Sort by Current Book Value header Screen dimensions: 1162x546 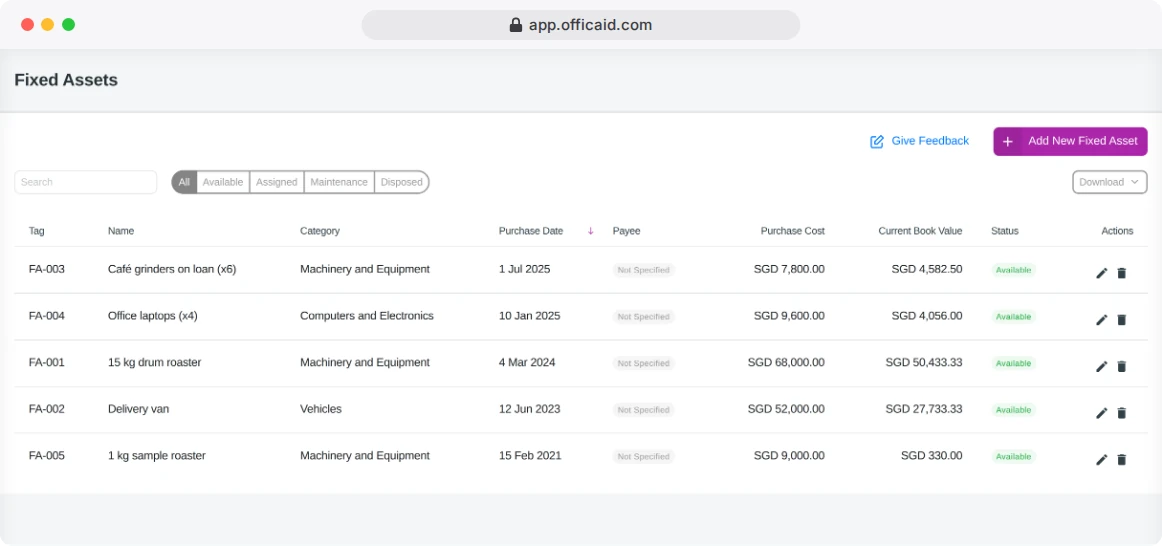coord(920,231)
